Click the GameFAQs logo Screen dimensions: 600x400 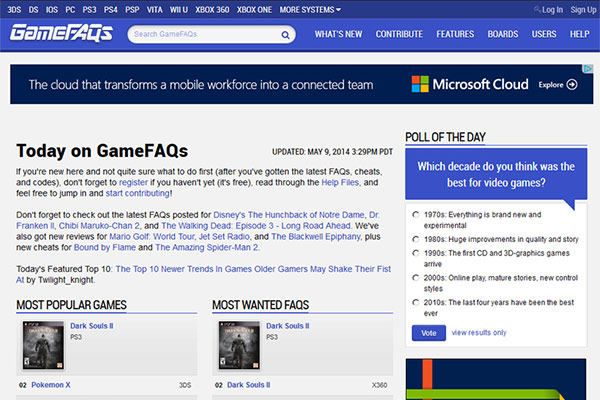[x=62, y=33]
